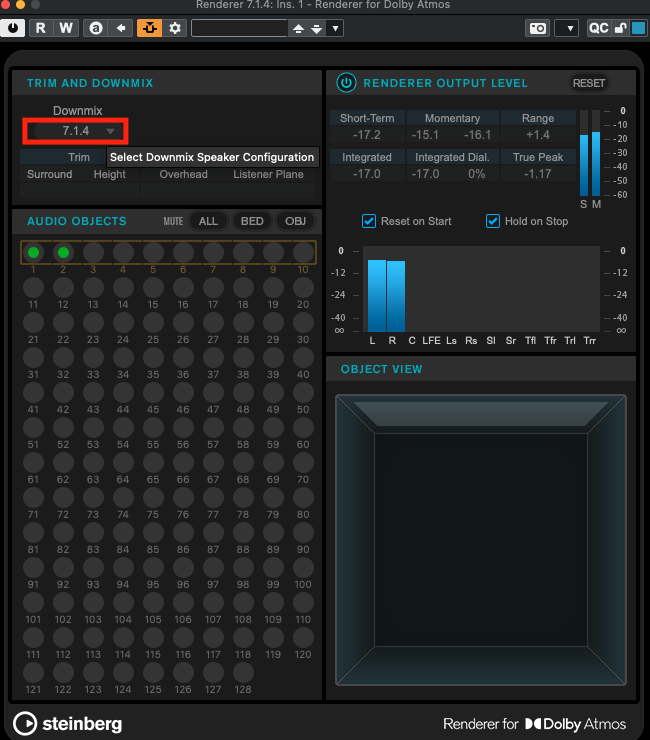Select audio object 121 circle
650x740 pixels.
click(x=33, y=673)
